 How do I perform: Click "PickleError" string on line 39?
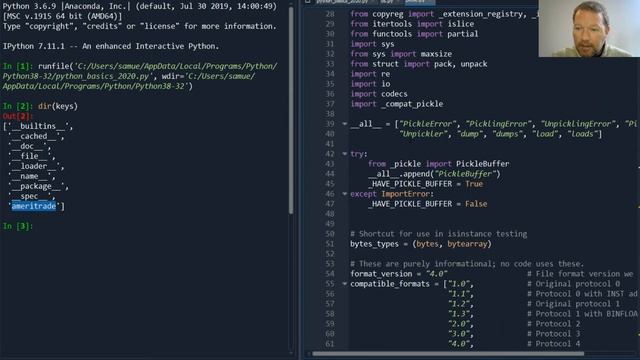coord(427,124)
